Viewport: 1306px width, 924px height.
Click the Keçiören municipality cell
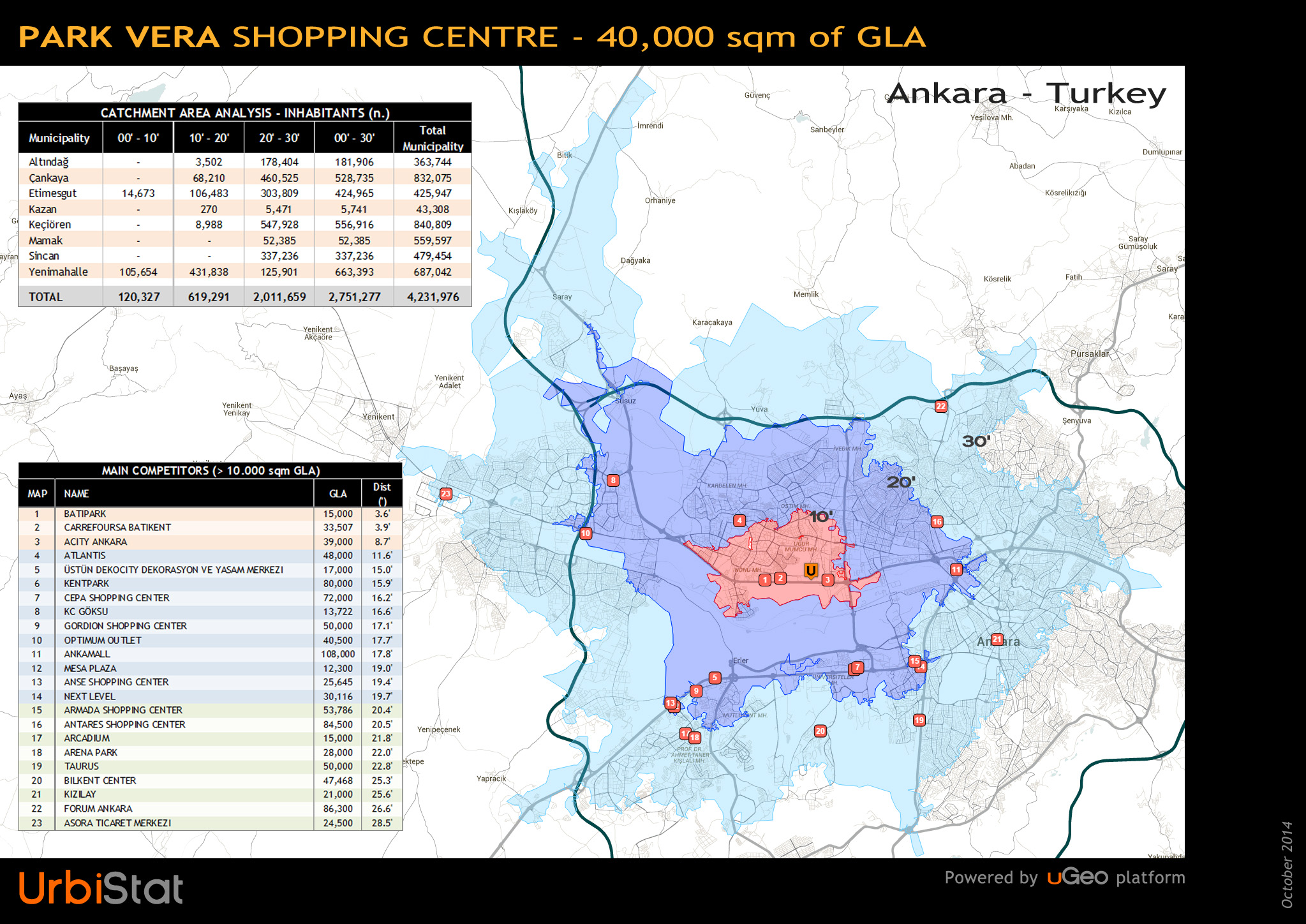pos(50,225)
